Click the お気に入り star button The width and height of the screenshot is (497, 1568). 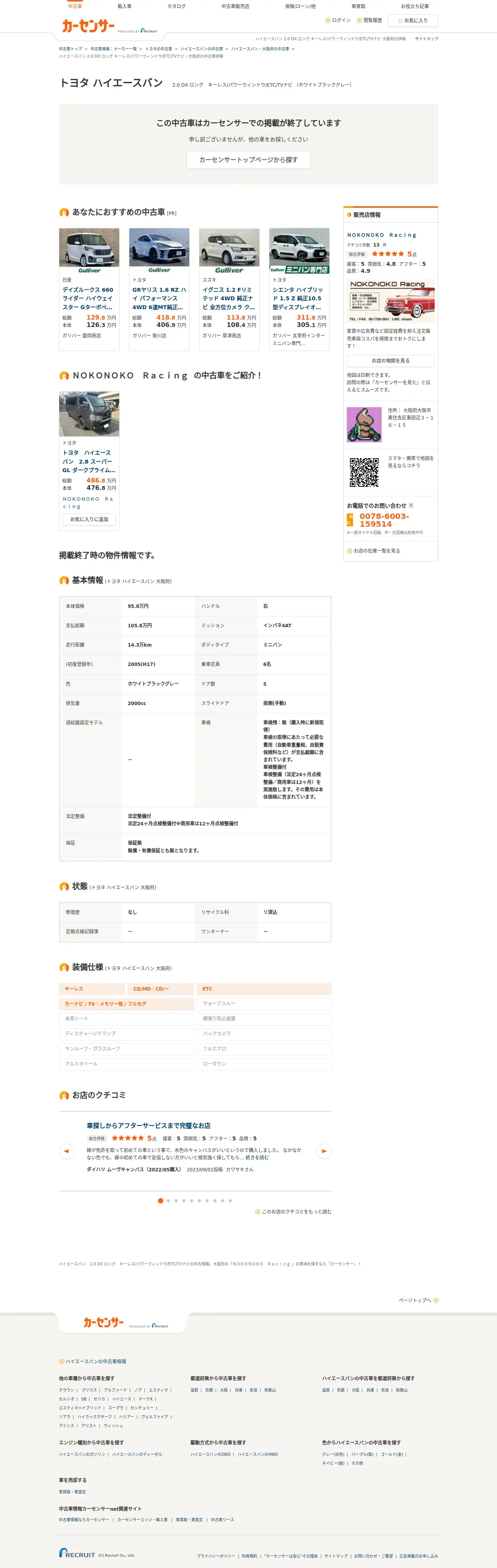click(413, 21)
